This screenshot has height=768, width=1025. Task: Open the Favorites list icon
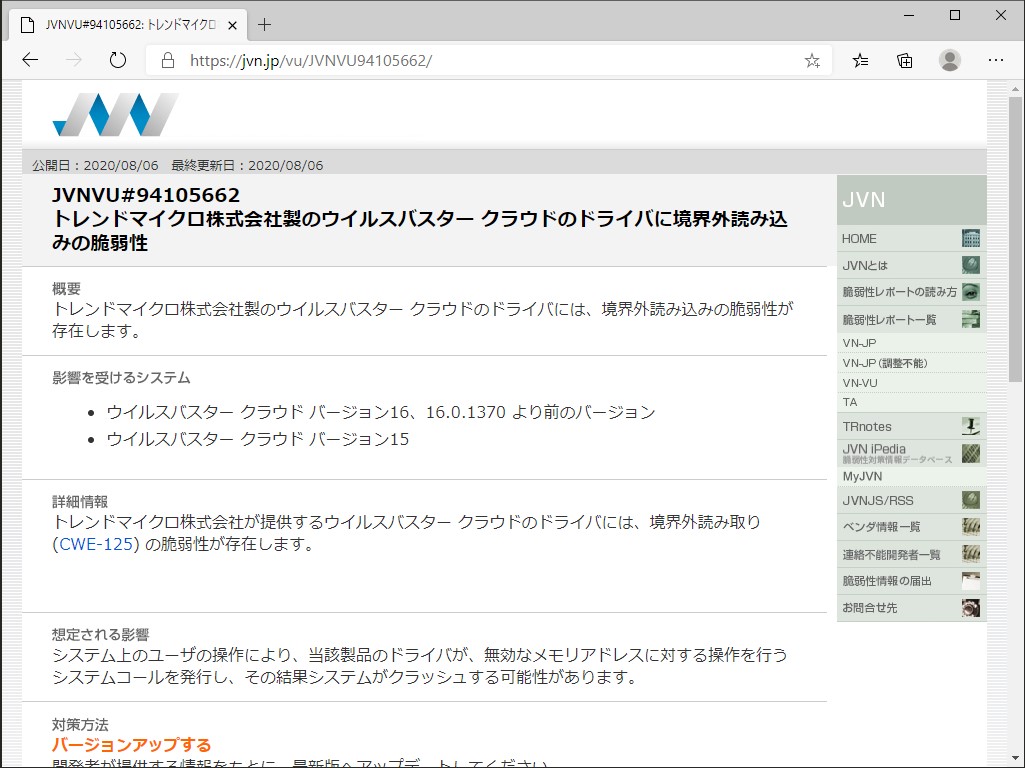tap(859, 60)
